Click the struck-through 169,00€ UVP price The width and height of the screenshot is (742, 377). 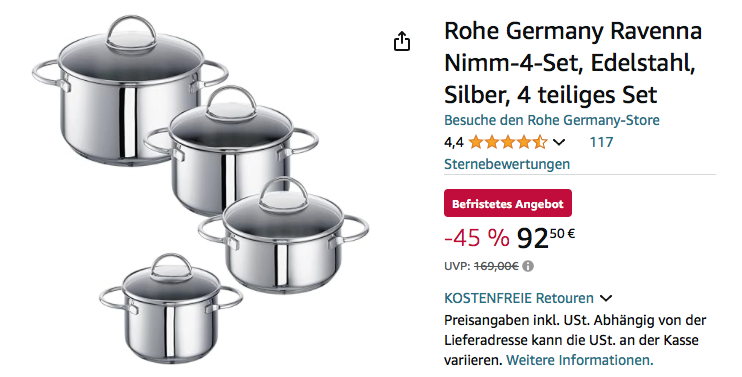point(496,266)
